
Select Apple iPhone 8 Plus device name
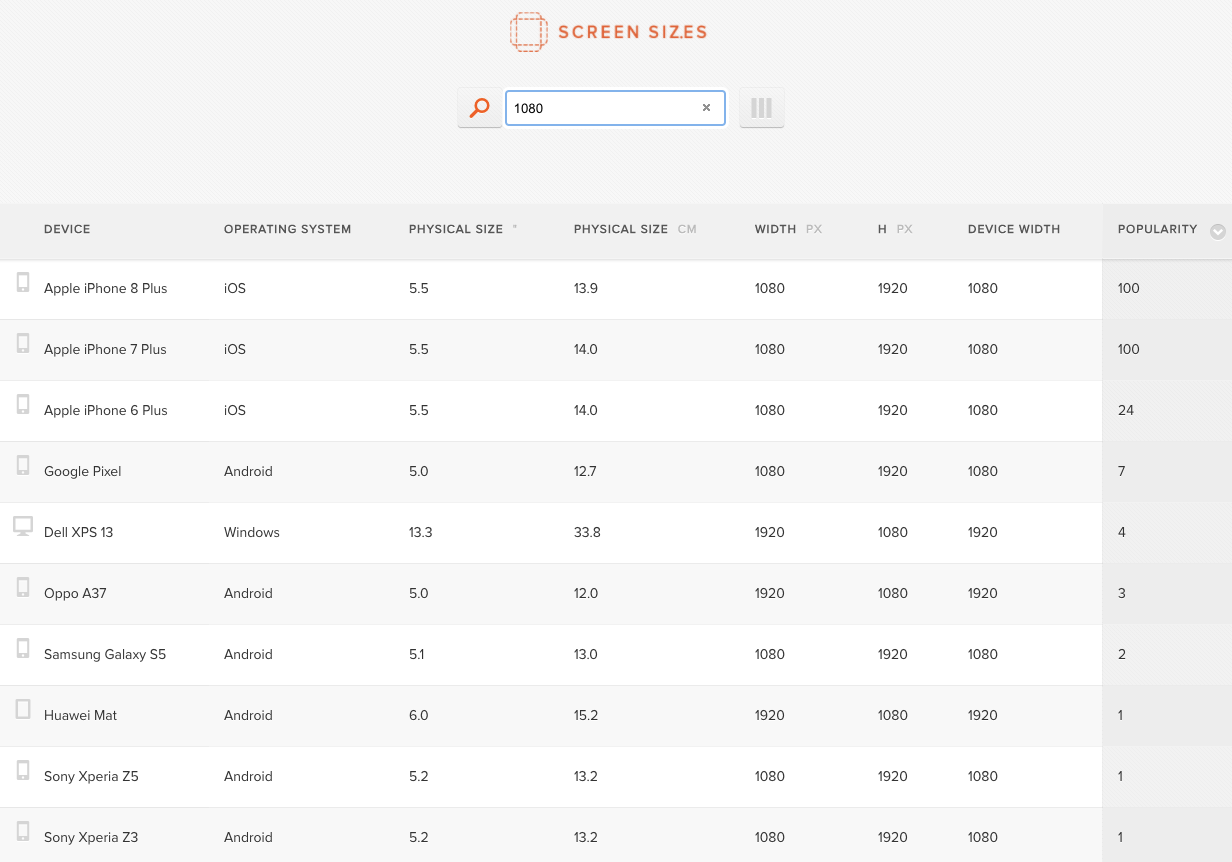pos(105,288)
